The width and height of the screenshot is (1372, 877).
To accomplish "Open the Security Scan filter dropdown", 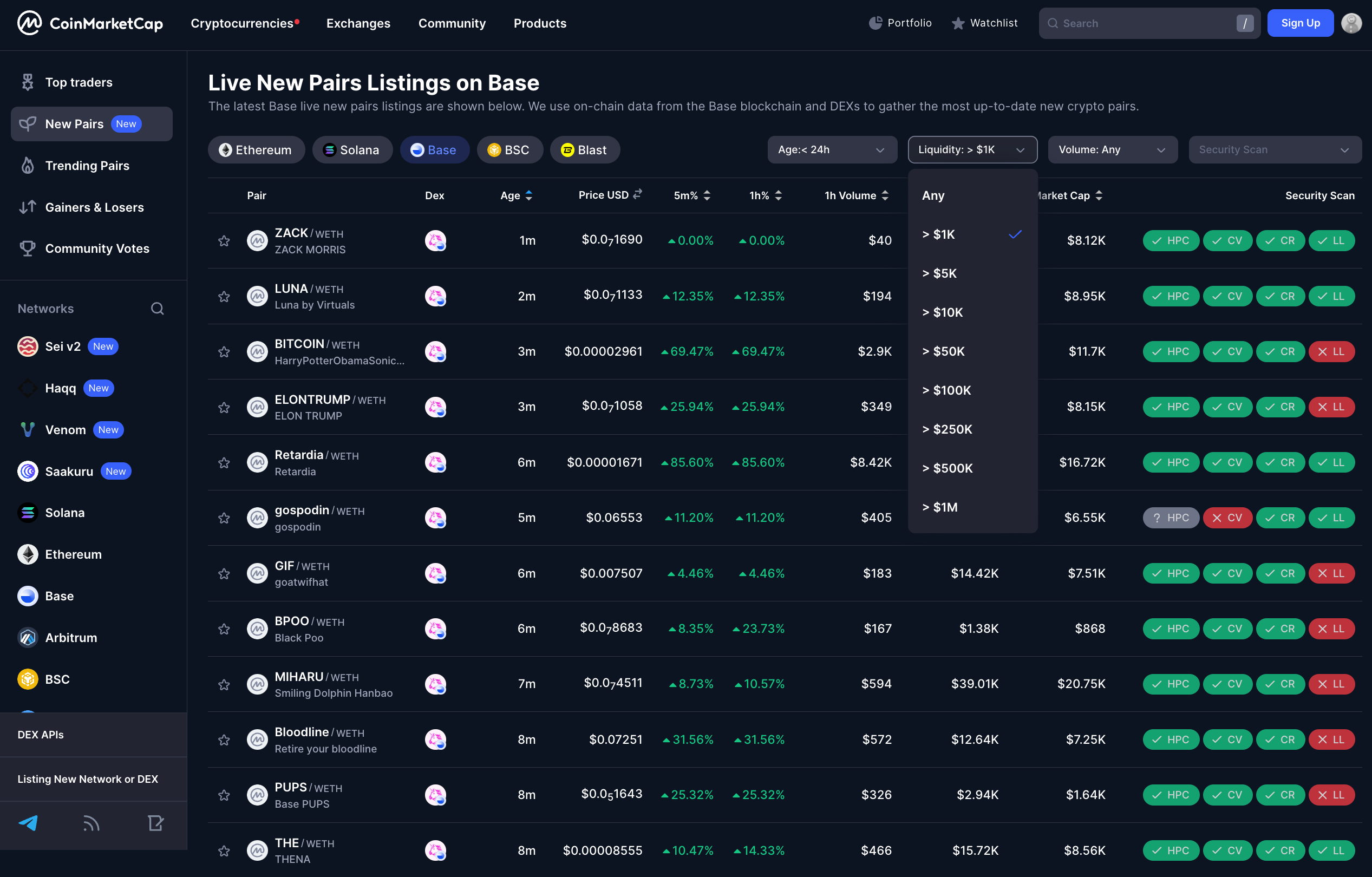I will coord(1274,149).
